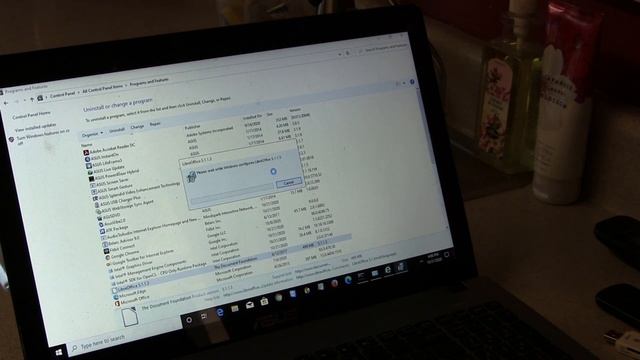Select ASUS Splendid Video Enhancement Technology row
Image resolution: width=640 pixels, height=360 pixels.
pos(137,191)
